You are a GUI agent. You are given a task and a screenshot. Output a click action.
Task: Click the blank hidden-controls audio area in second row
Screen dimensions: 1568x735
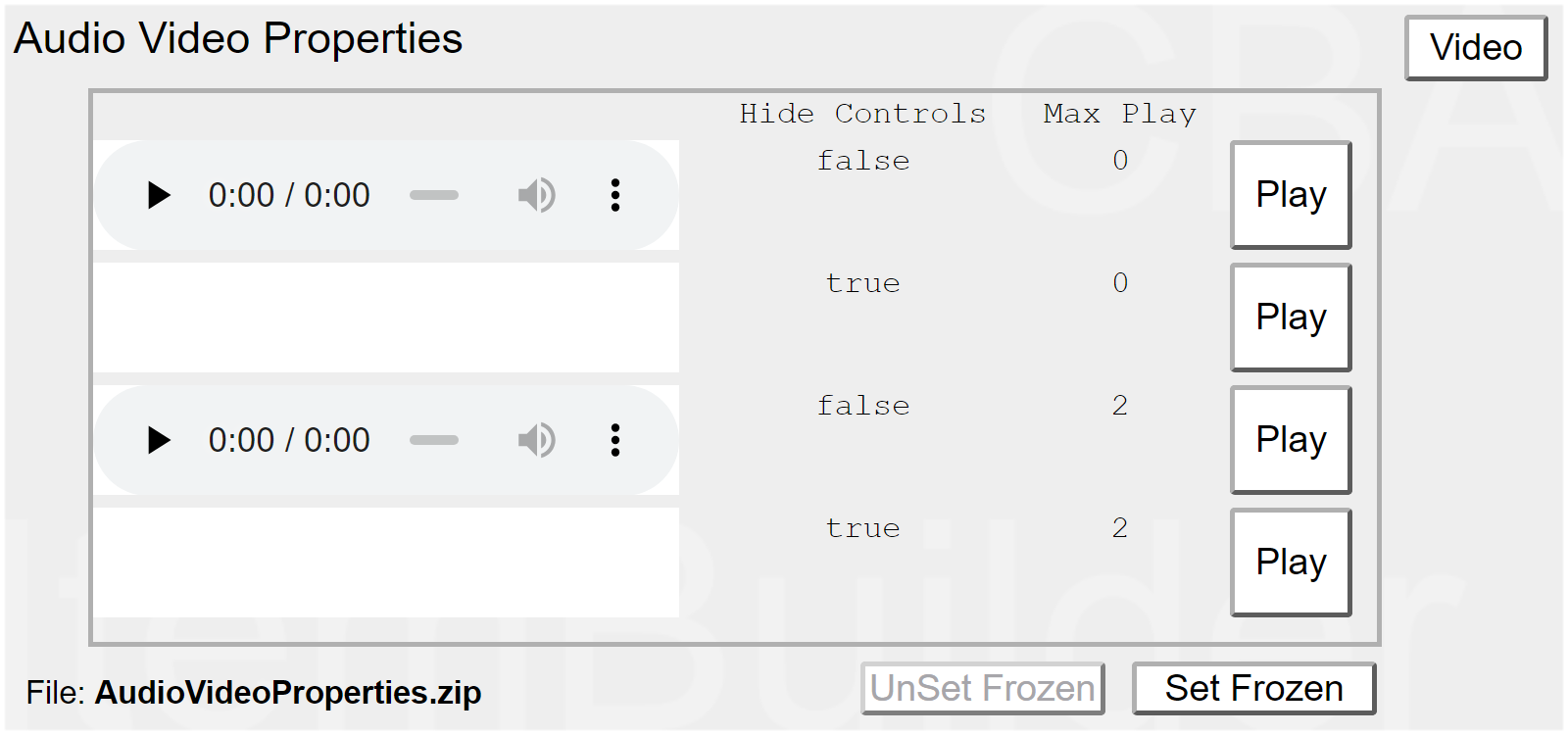click(386, 318)
